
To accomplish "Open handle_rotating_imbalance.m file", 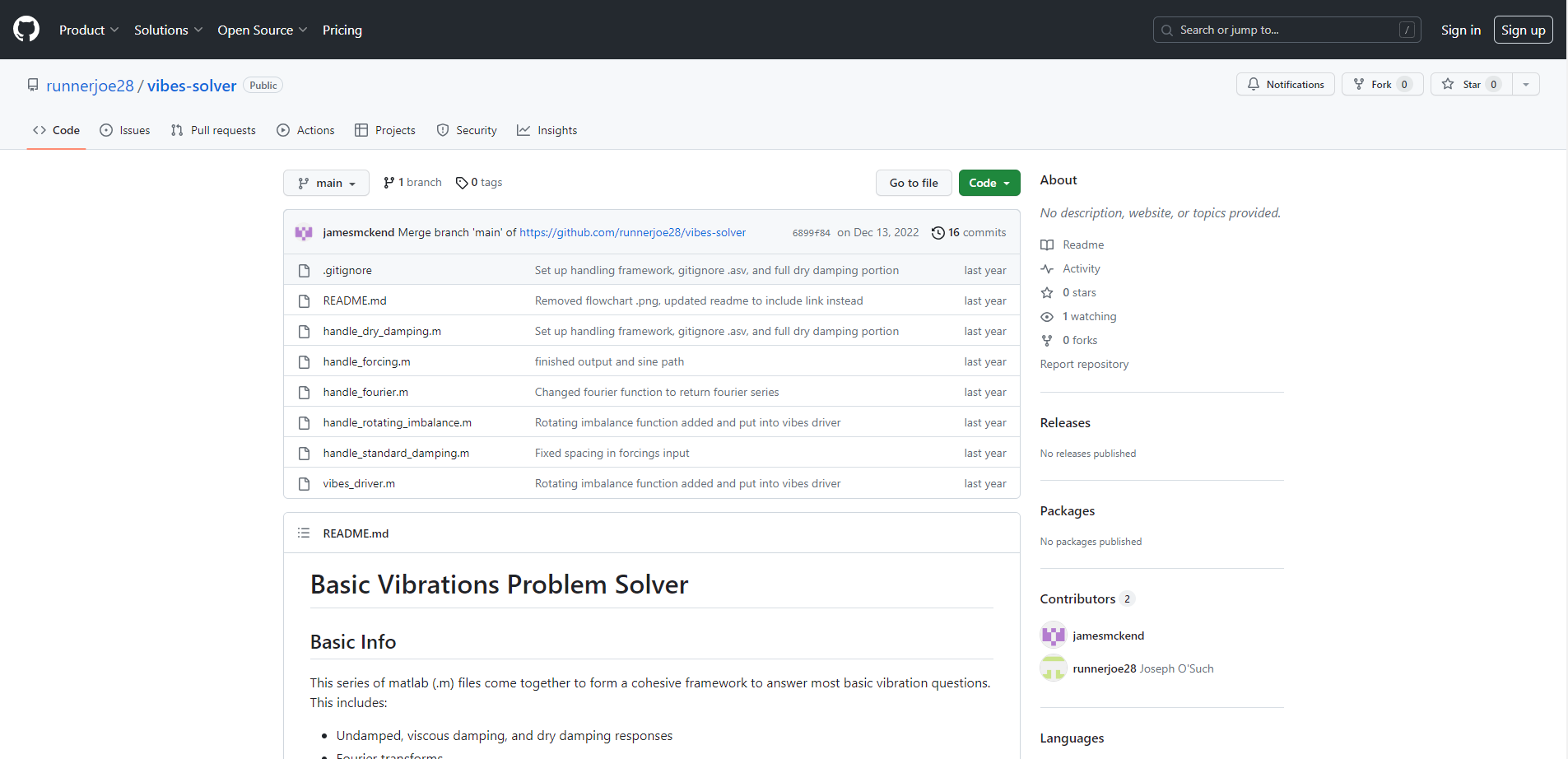I will [x=398, y=422].
